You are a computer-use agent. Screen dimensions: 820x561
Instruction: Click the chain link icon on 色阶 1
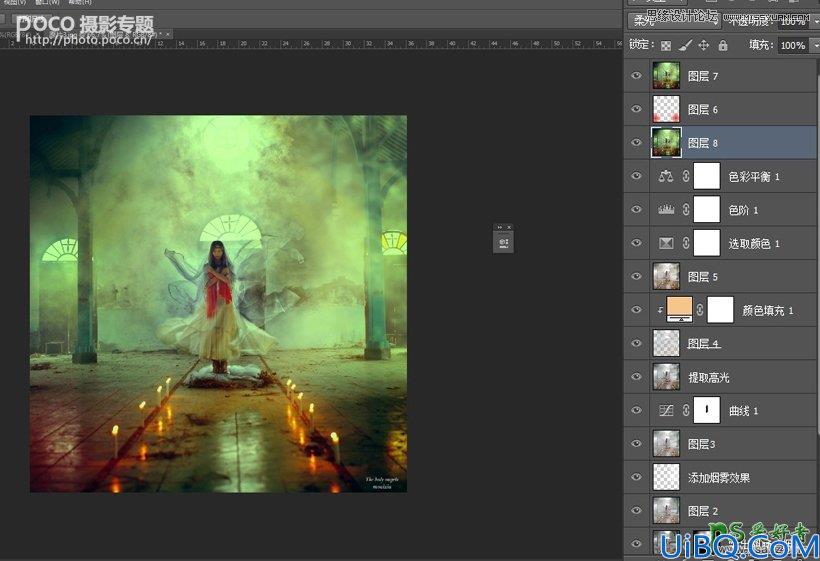coord(686,210)
